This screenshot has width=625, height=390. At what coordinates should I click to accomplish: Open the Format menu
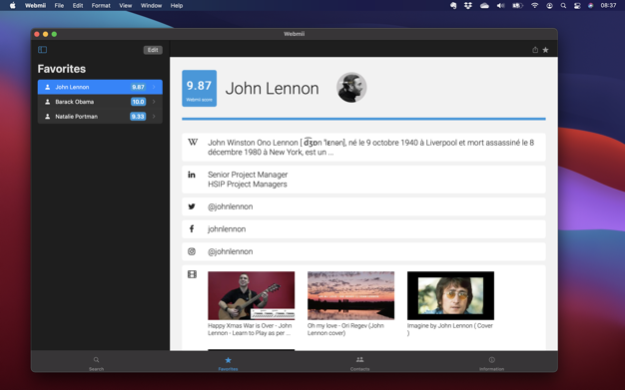(101, 6)
